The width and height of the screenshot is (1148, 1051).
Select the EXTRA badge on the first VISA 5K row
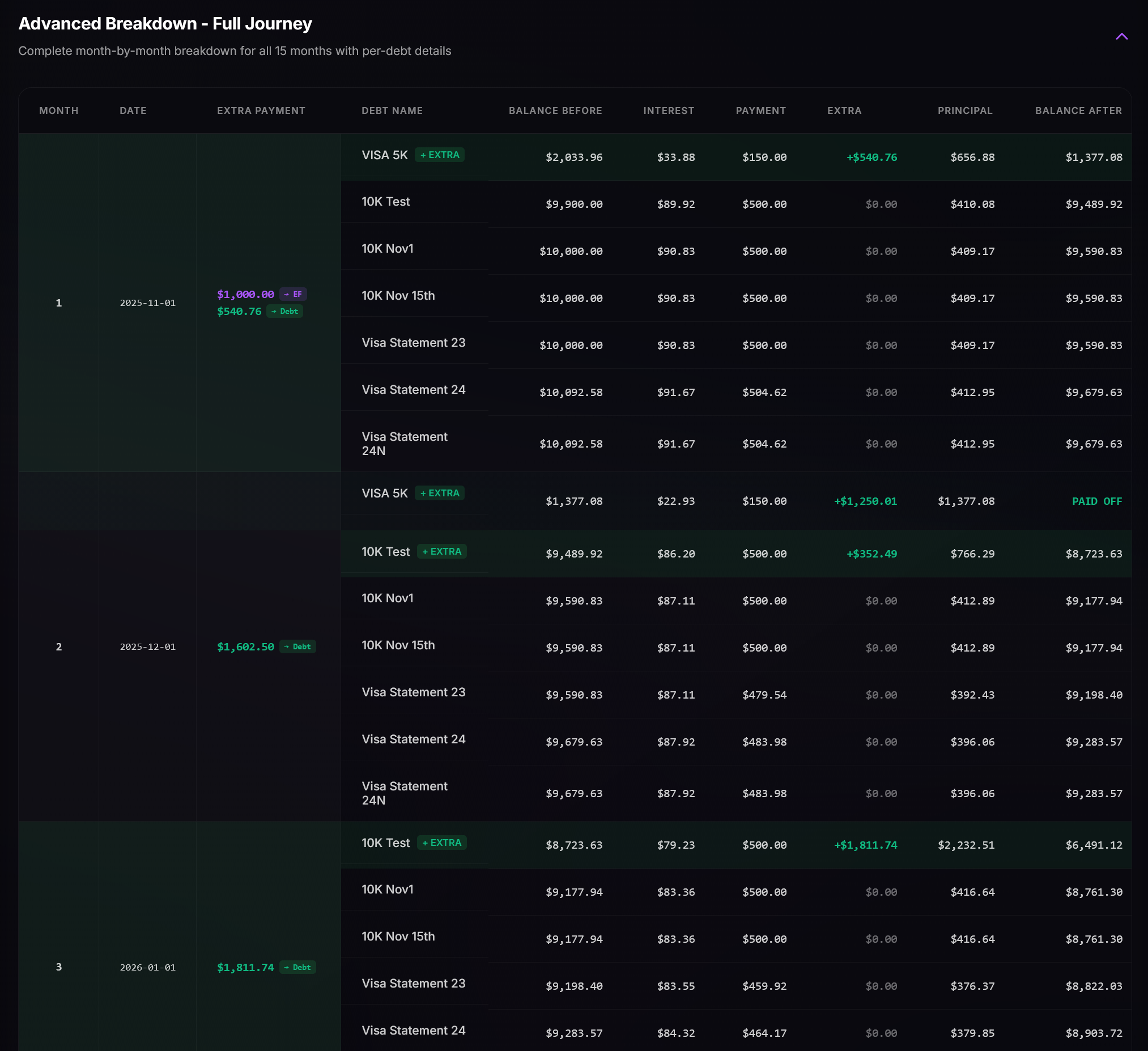pyautogui.click(x=441, y=154)
